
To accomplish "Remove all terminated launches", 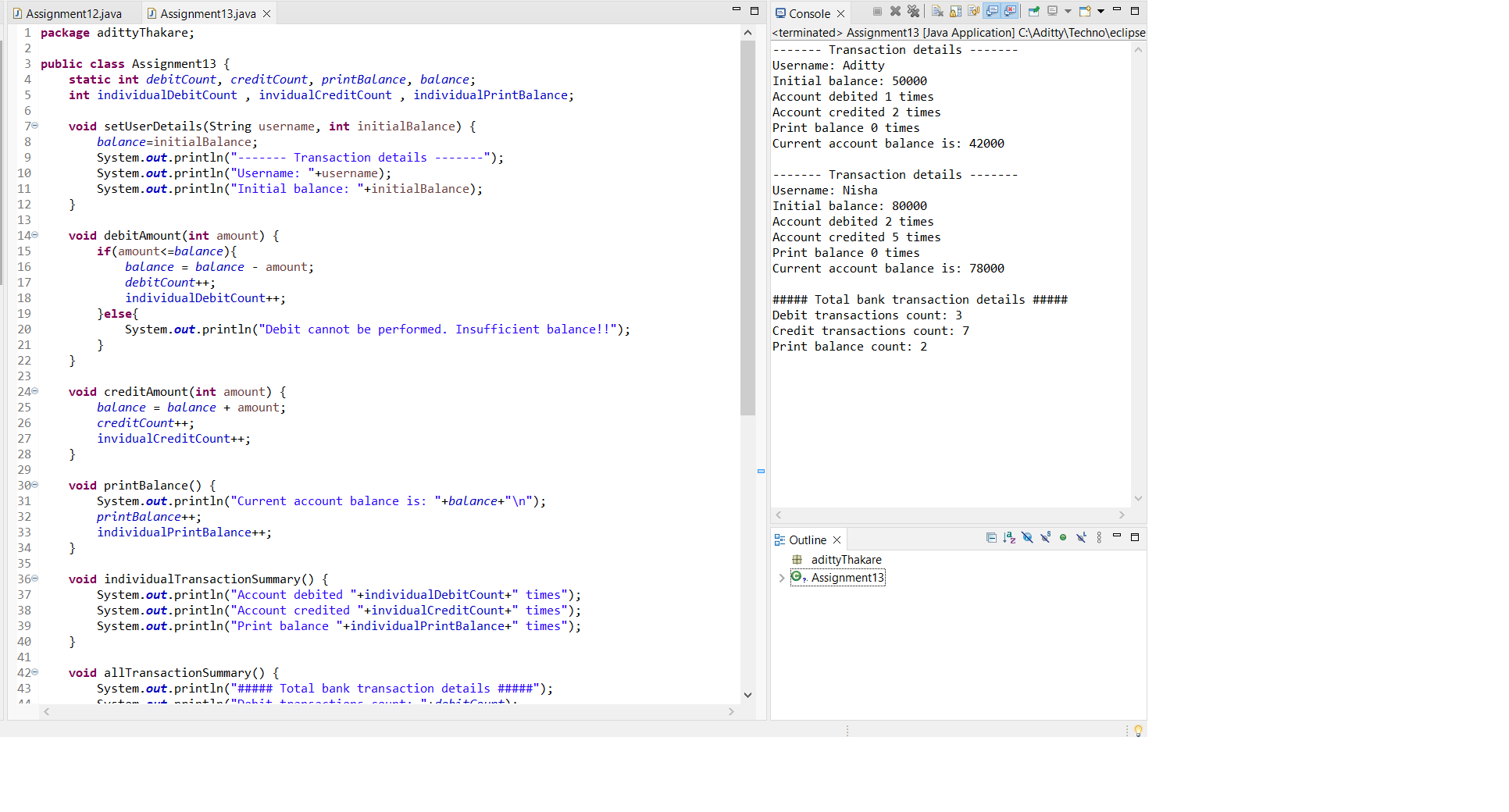I will point(914,11).
